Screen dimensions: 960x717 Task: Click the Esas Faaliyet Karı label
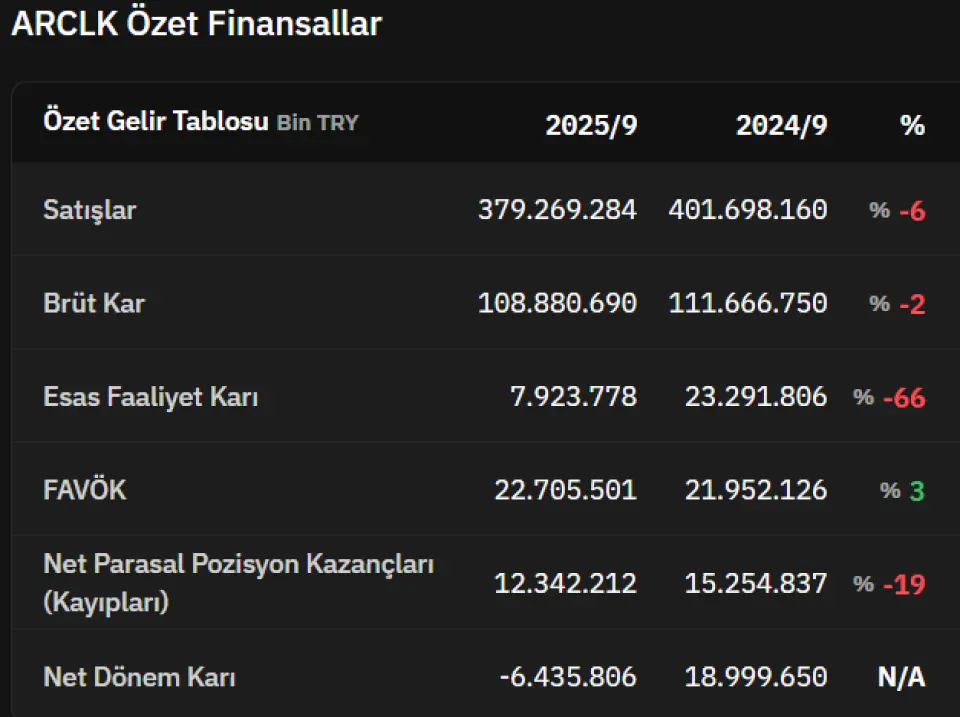(x=151, y=397)
